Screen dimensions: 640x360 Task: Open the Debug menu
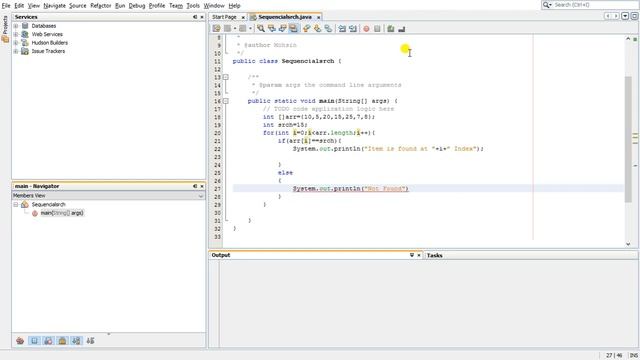(137, 6)
